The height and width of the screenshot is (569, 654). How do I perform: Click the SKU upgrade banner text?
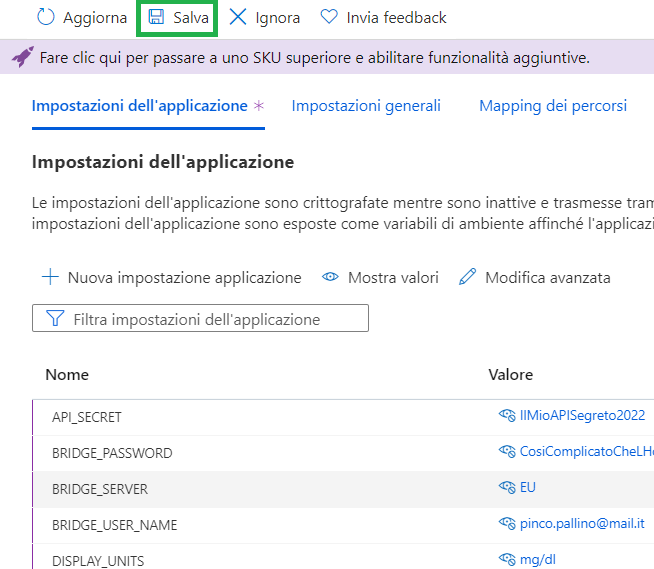(314, 58)
